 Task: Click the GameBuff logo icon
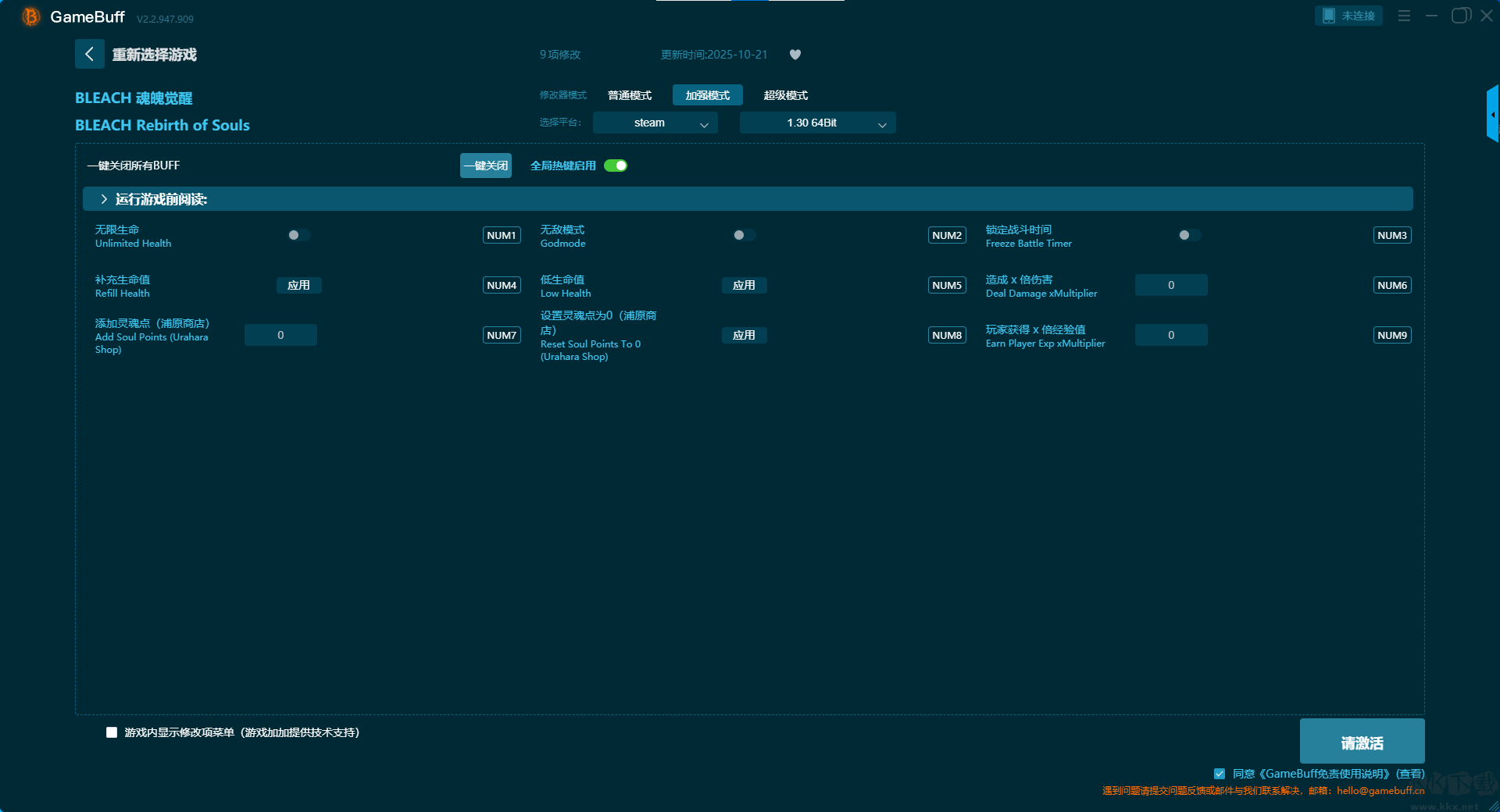click(30, 16)
